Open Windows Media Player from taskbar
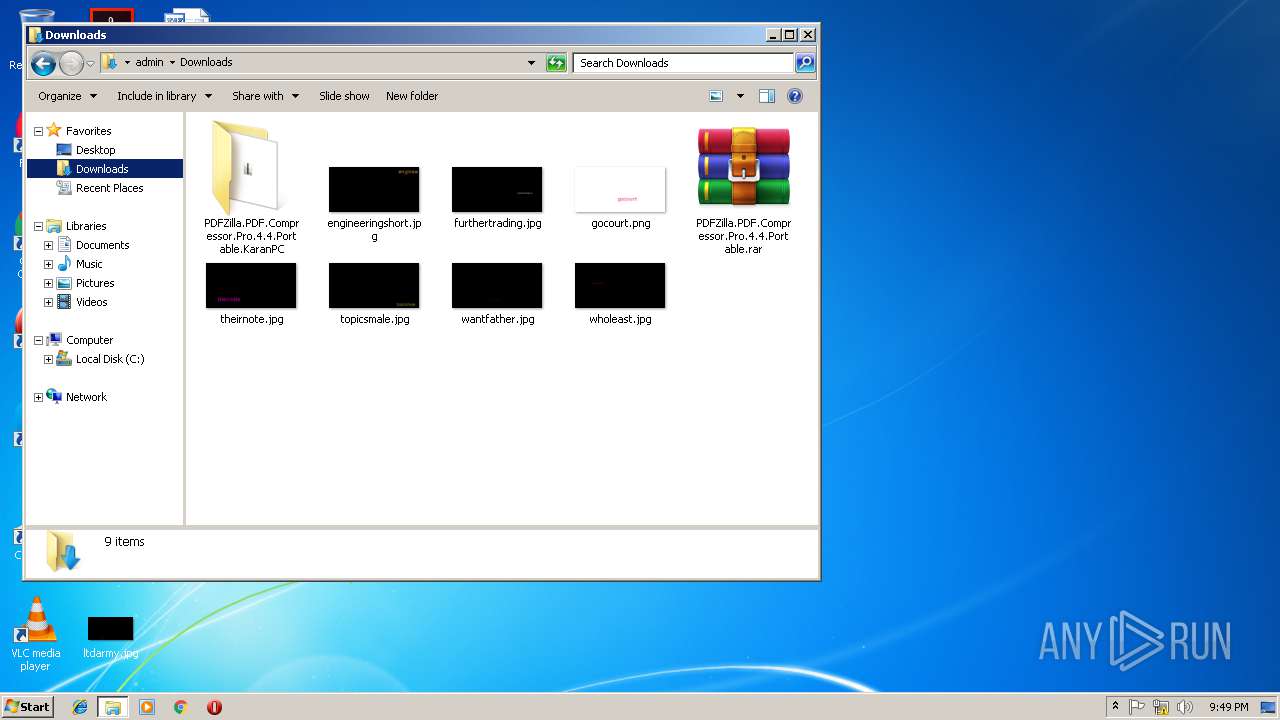This screenshot has width=1280, height=720. (x=147, y=707)
